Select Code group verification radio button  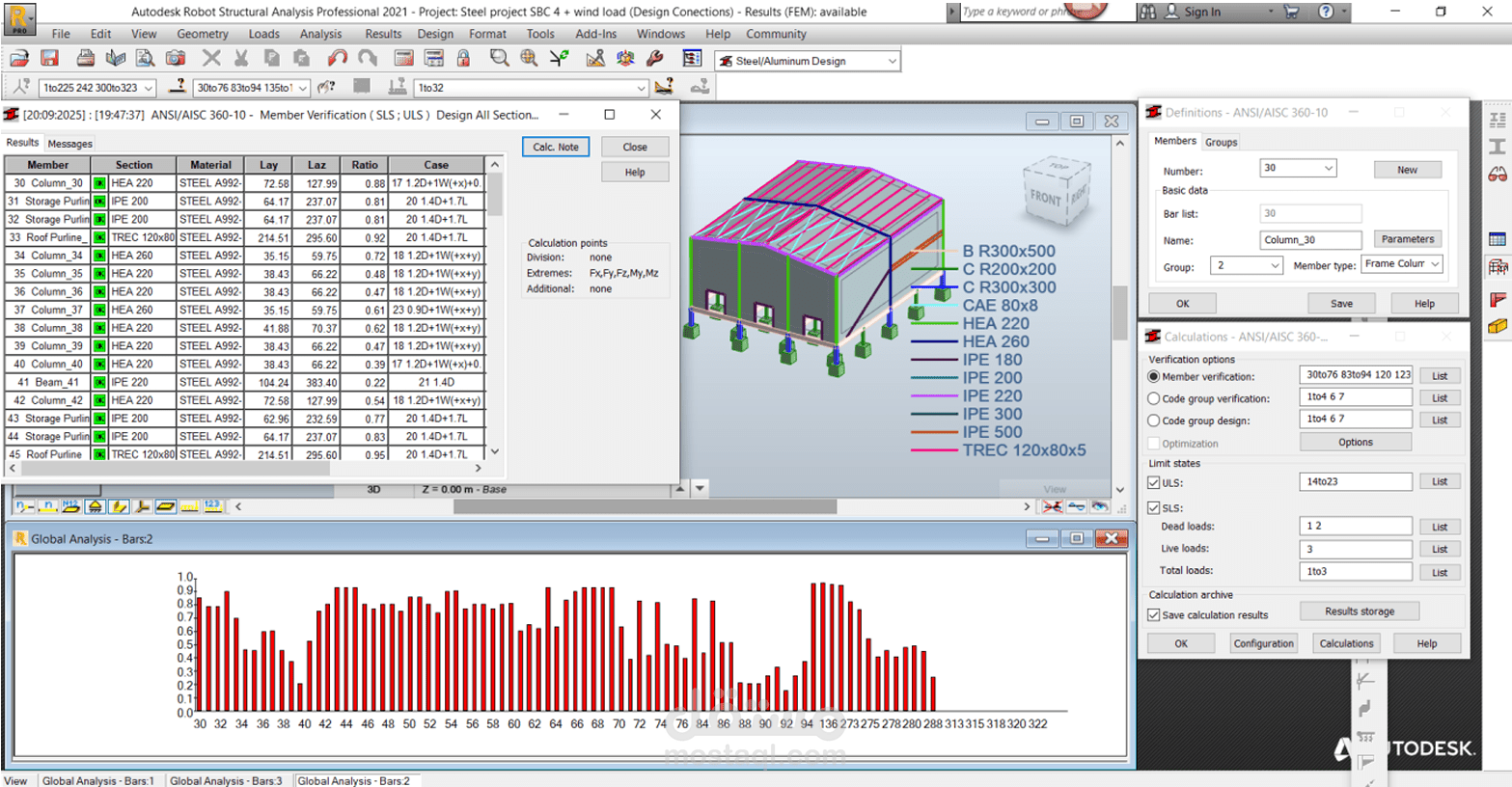click(x=1153, y=398)
